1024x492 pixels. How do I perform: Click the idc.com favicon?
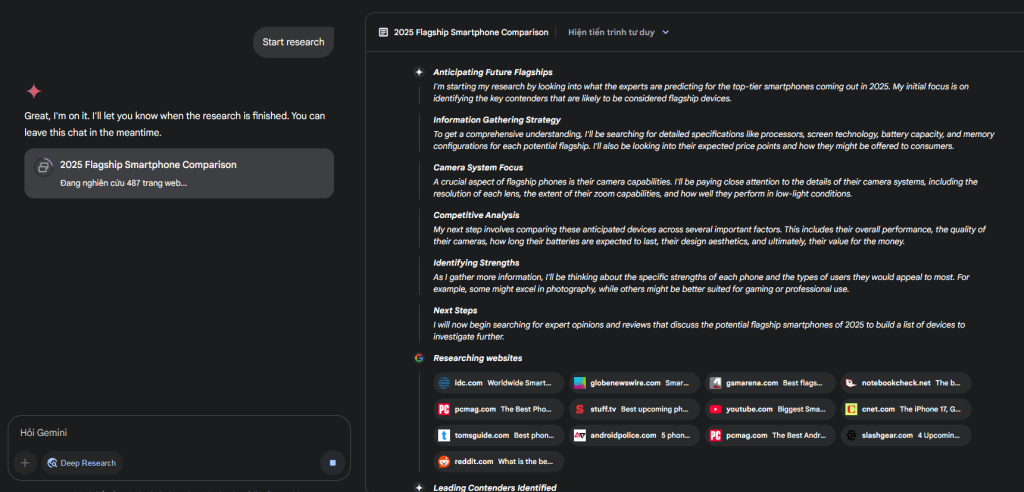[x=444, y=383]
